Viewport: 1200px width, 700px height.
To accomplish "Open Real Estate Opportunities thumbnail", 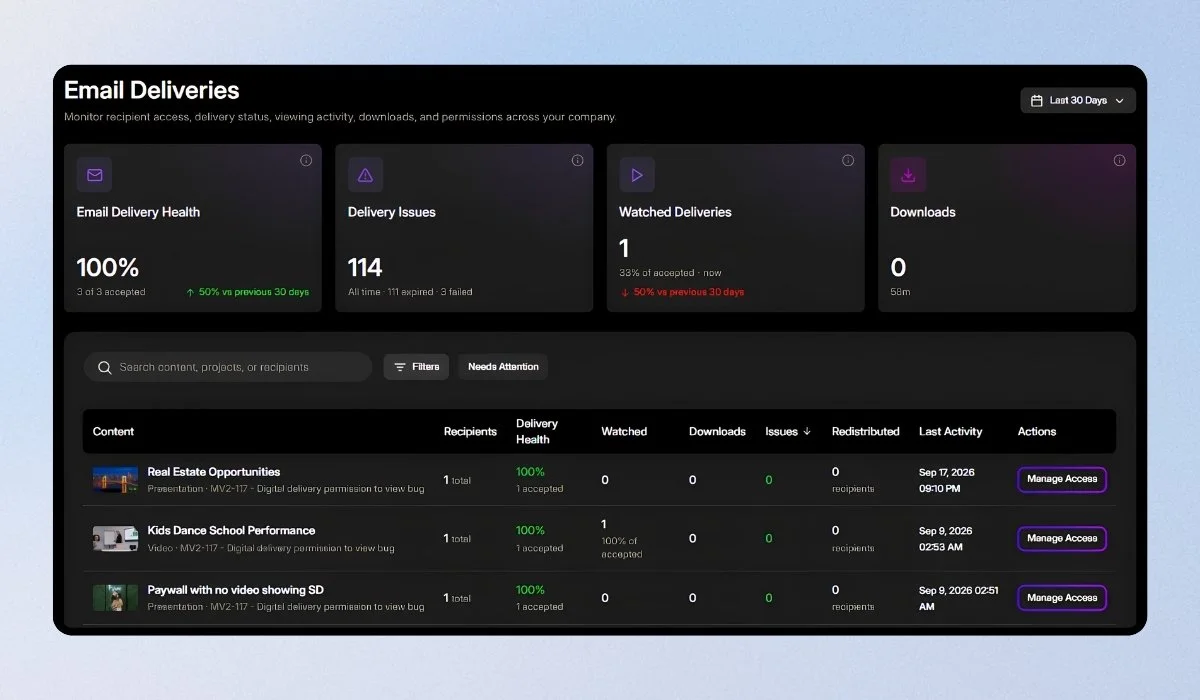I will pyautogui.click(x=116, y=480).
